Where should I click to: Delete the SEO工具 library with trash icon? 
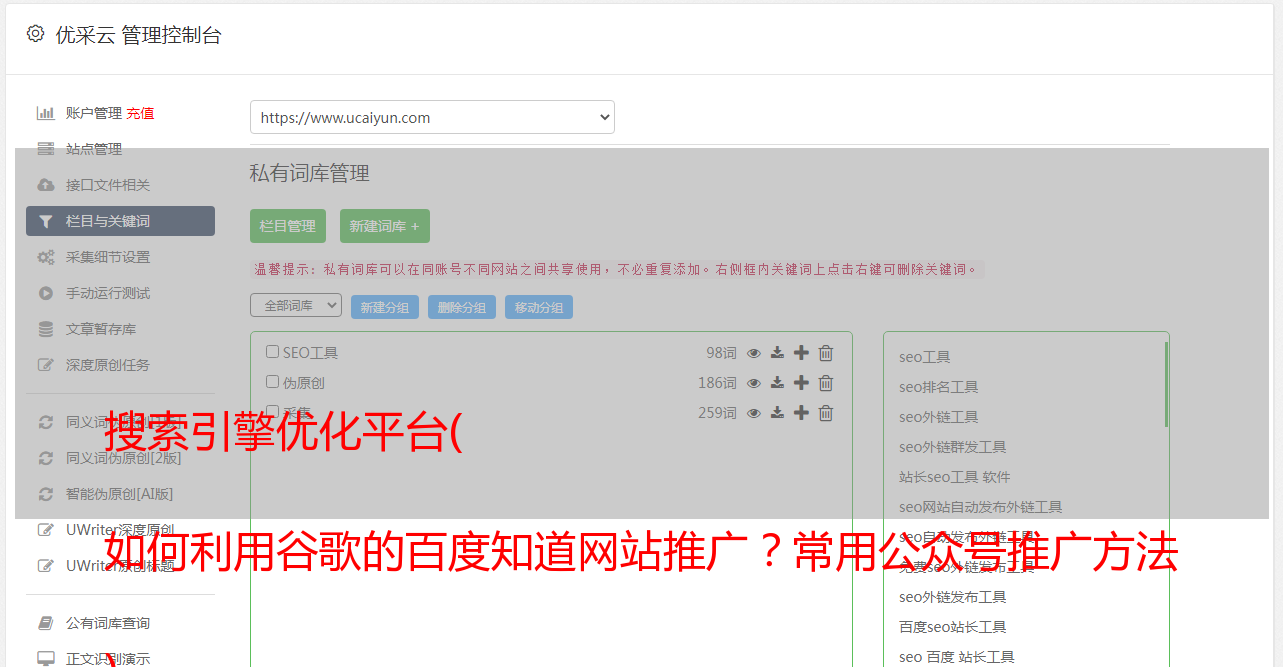coord(826,353)
